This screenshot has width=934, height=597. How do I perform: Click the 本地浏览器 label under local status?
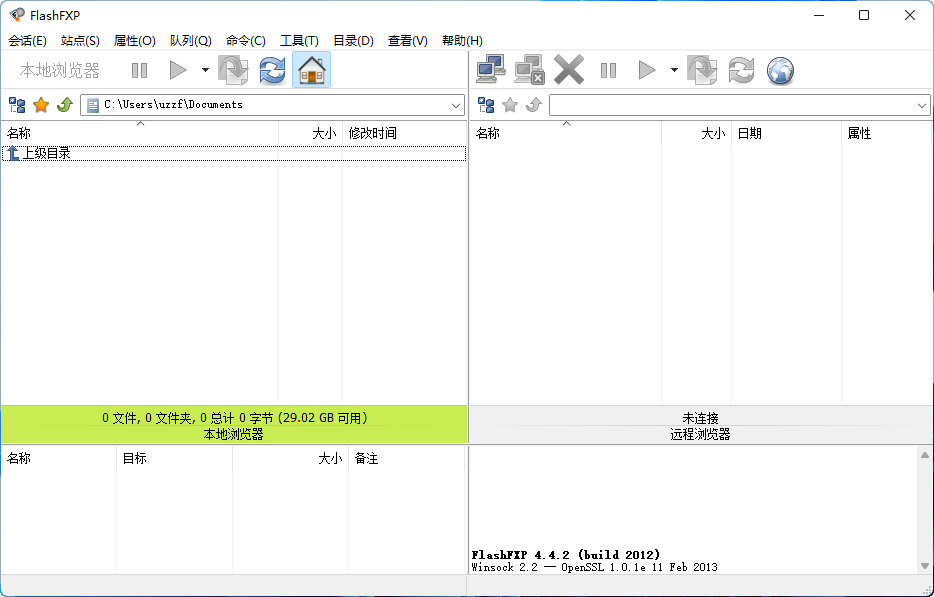click(234, 434)
